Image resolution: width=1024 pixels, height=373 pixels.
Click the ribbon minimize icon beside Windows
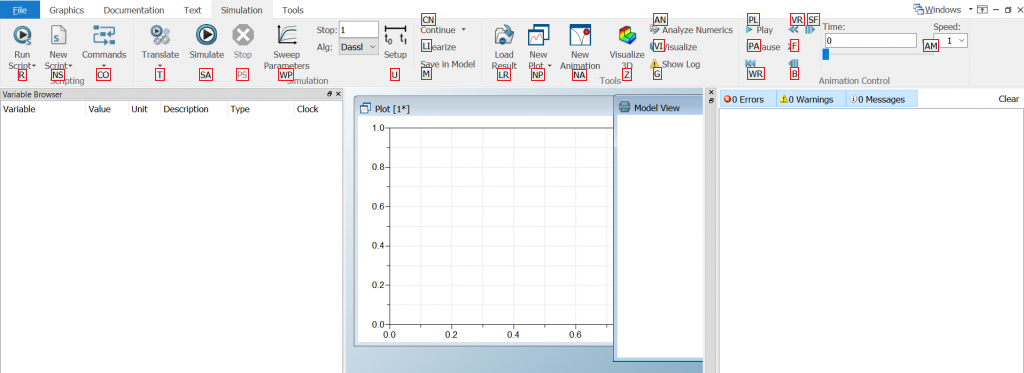pos(982,9)
